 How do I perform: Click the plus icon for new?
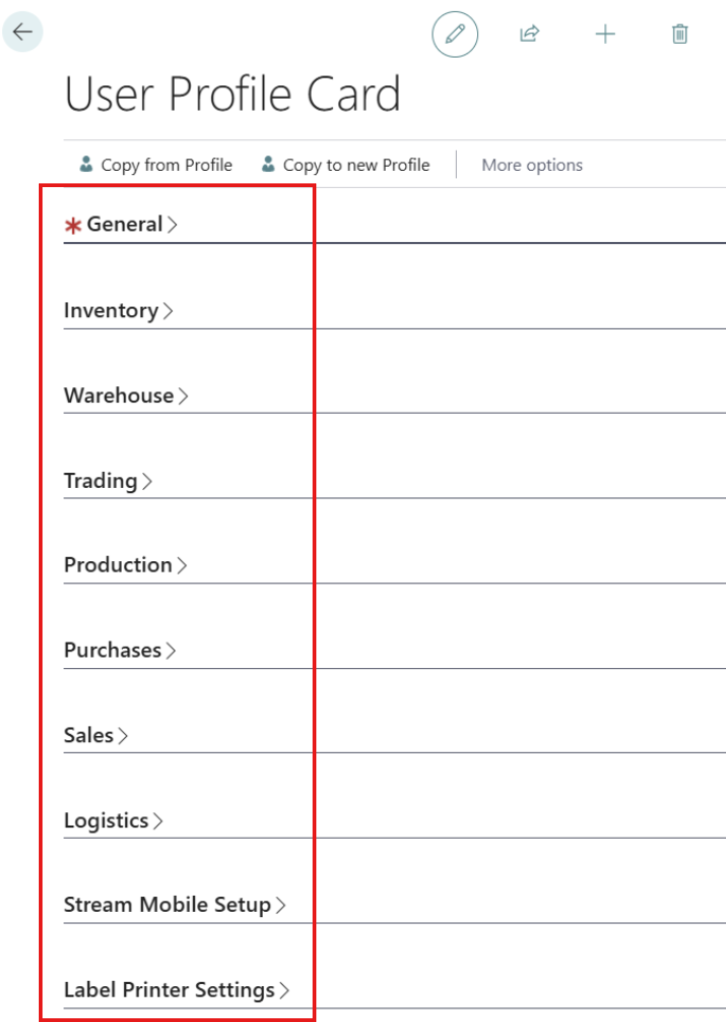605,35
